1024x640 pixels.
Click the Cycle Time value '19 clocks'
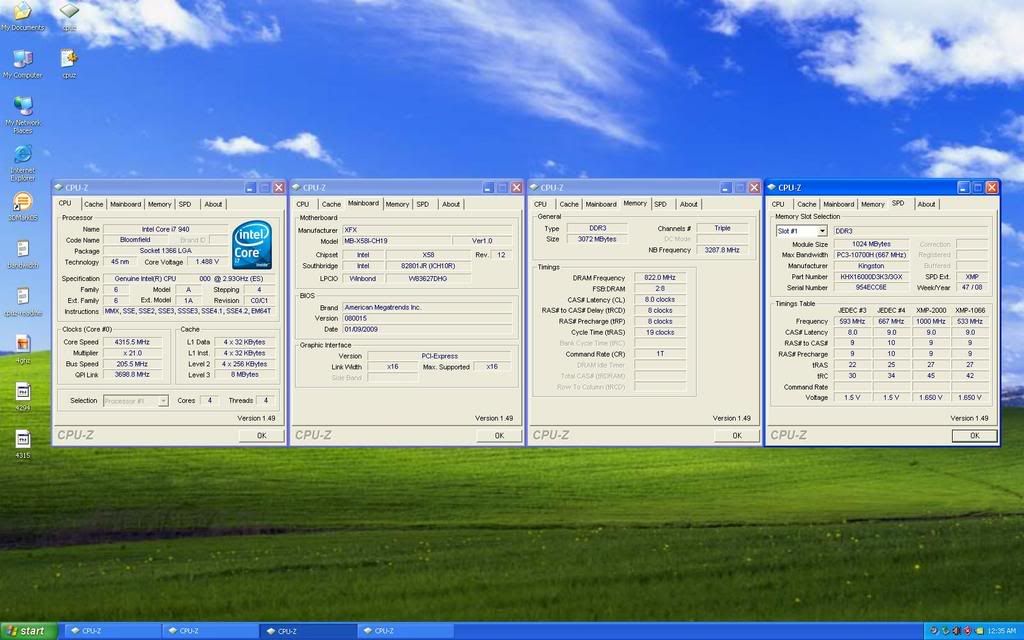pos(660,332)
